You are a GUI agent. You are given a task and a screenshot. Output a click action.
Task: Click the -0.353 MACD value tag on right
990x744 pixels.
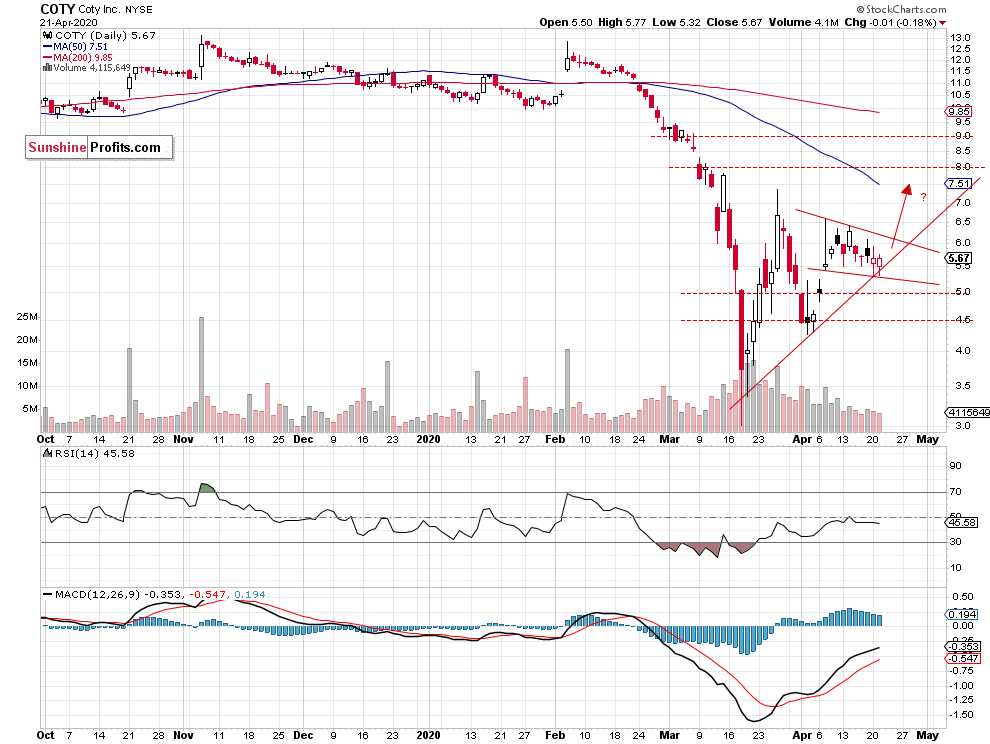(x=962, y=646)
